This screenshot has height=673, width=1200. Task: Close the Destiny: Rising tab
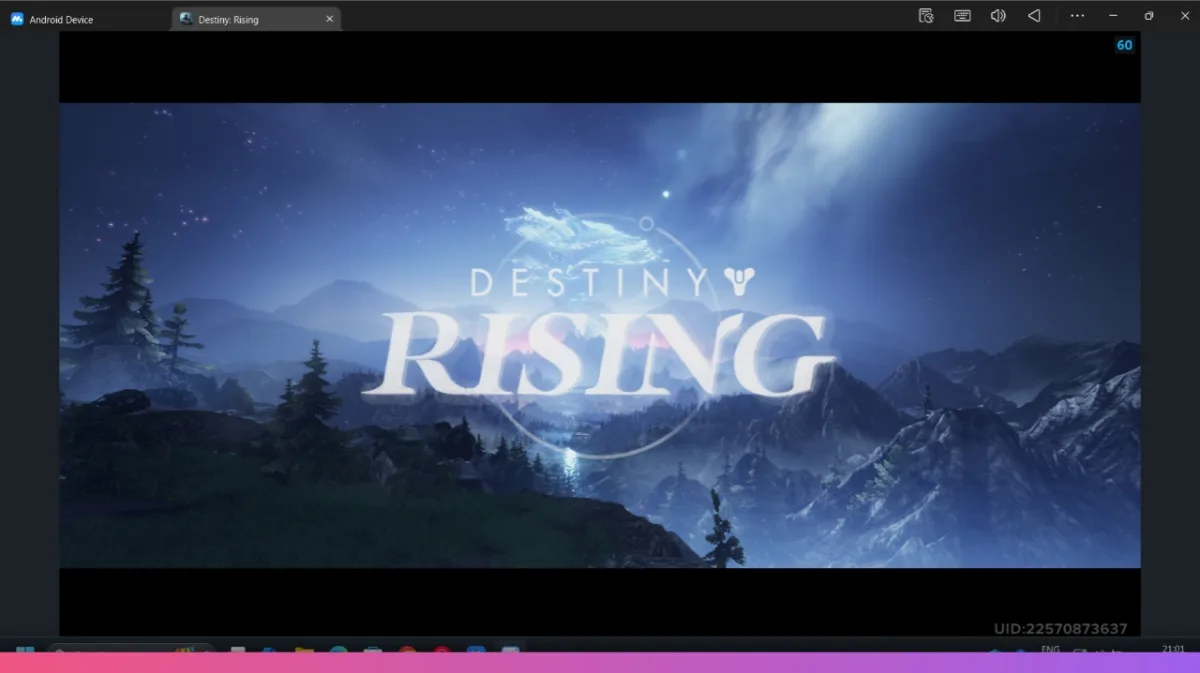point(329,17)
